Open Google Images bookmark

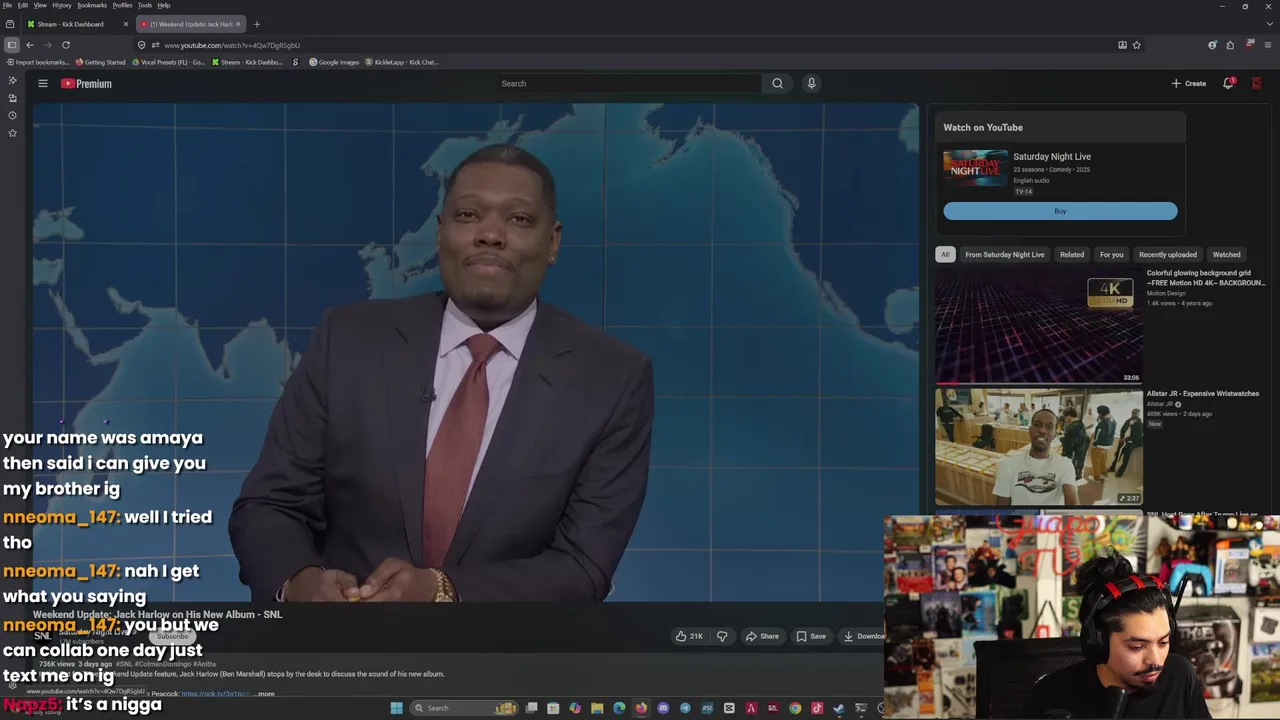pos(334,62)
